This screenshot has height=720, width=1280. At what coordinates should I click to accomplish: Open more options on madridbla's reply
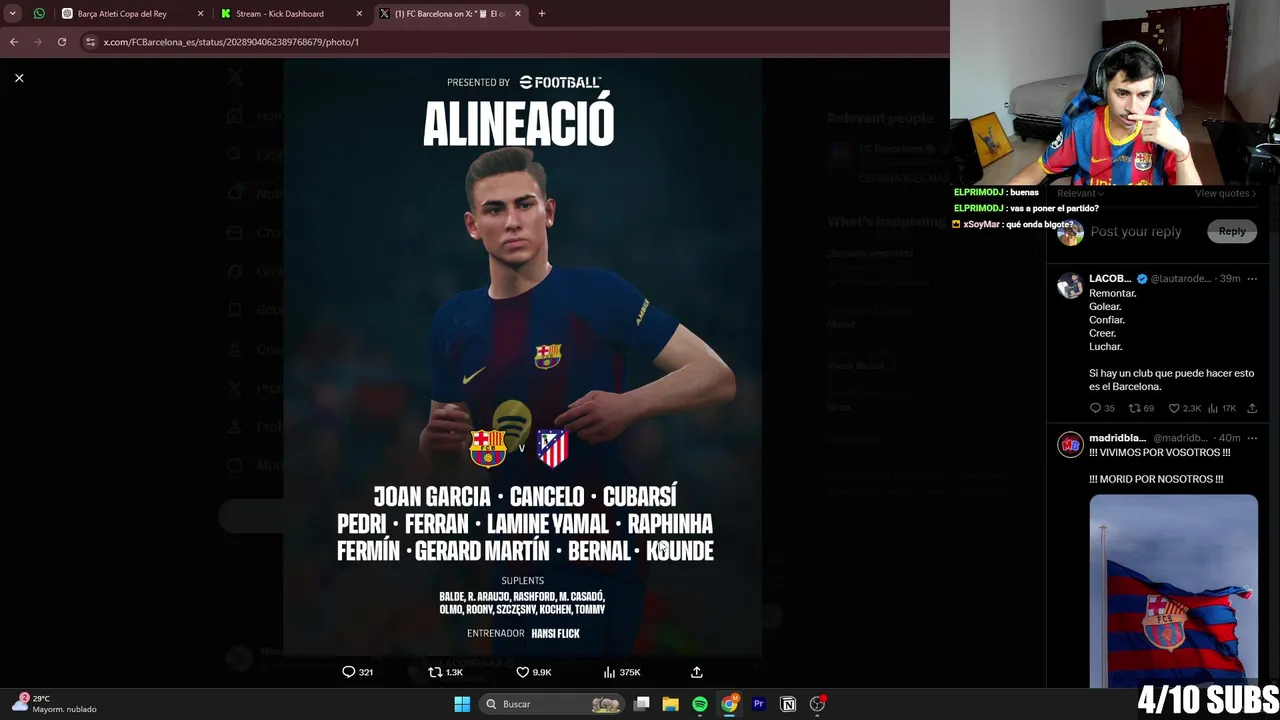tap(1252, 438)
